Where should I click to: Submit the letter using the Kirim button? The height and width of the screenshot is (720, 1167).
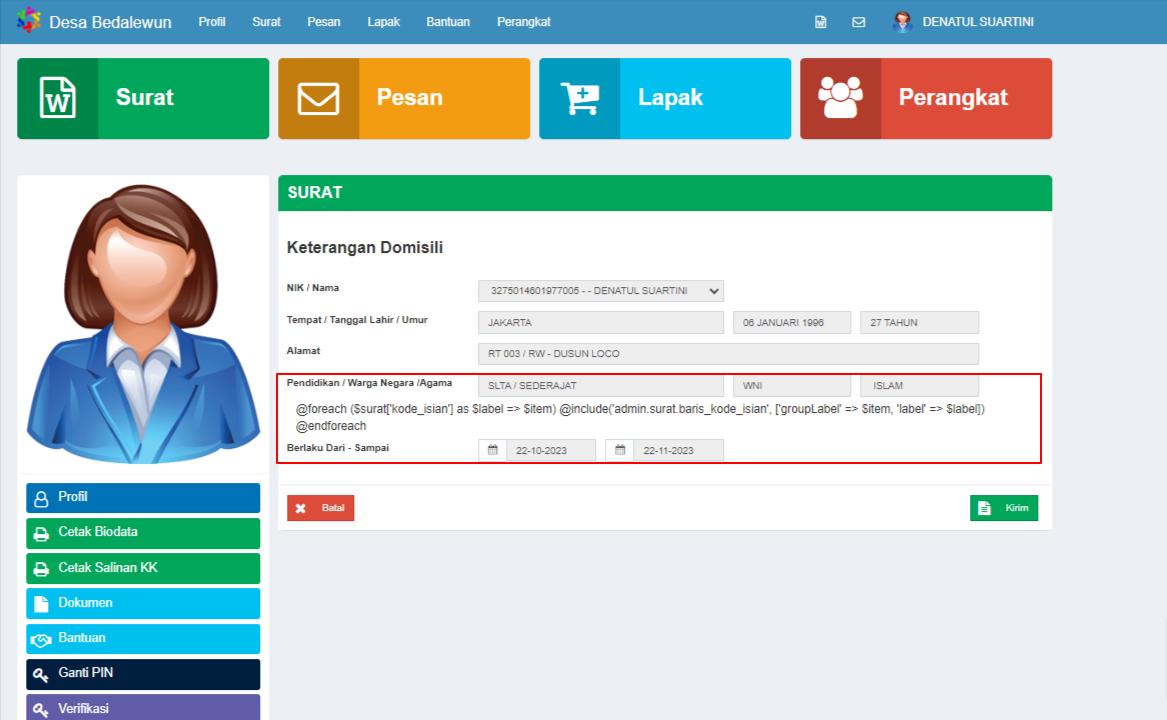pyautogui.click(x=1004, y=507)
